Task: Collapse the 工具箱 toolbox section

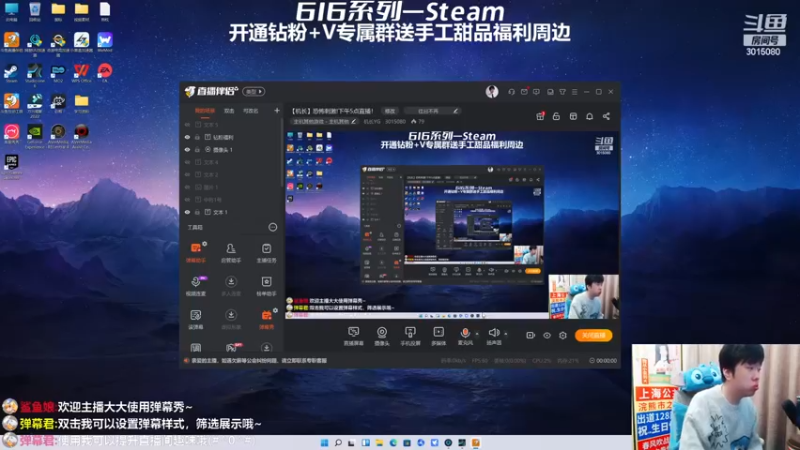Action: coord(273,227)
